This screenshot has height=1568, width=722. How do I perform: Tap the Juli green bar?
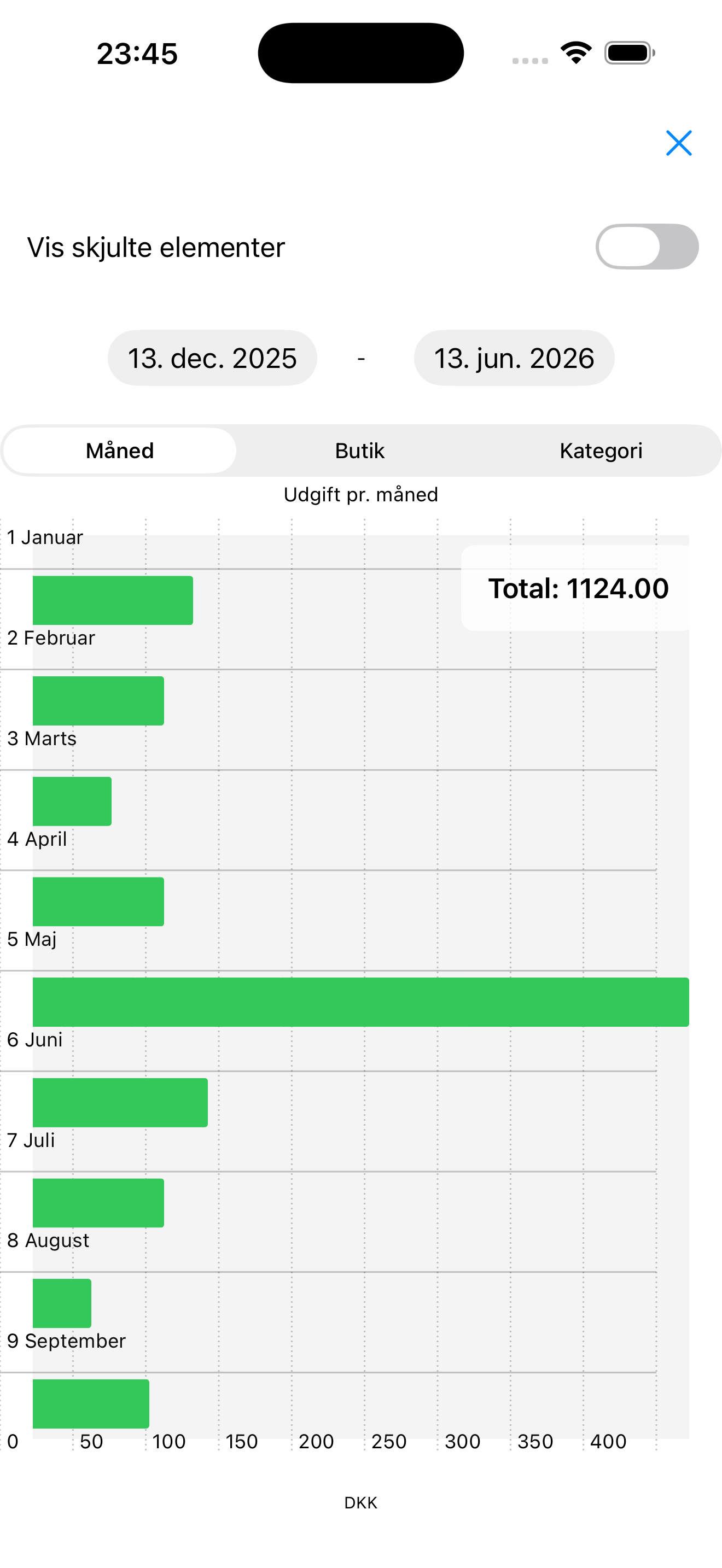(x=98, y=1203)
